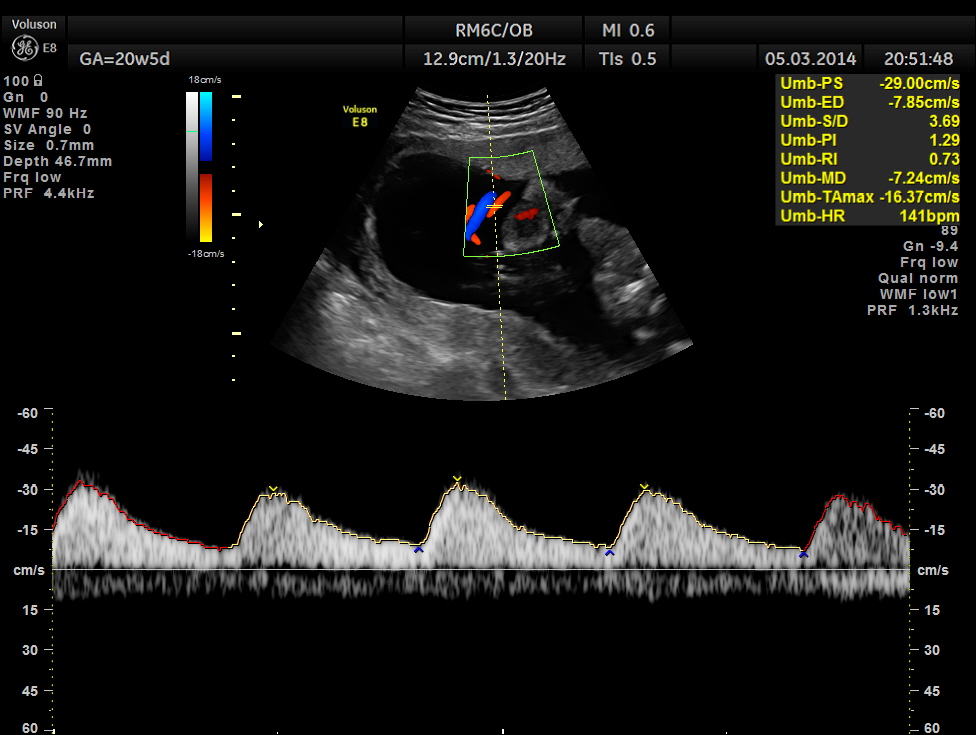
Task: Select the sample volume gate on the vessel
Action: click(x=493, y=205)
